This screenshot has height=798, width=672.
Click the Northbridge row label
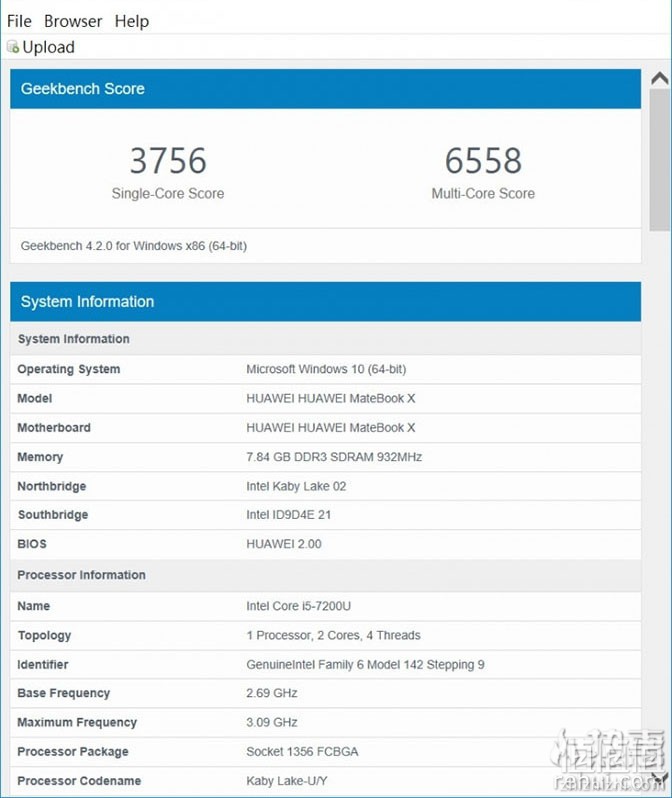click(x=51, y=487)
